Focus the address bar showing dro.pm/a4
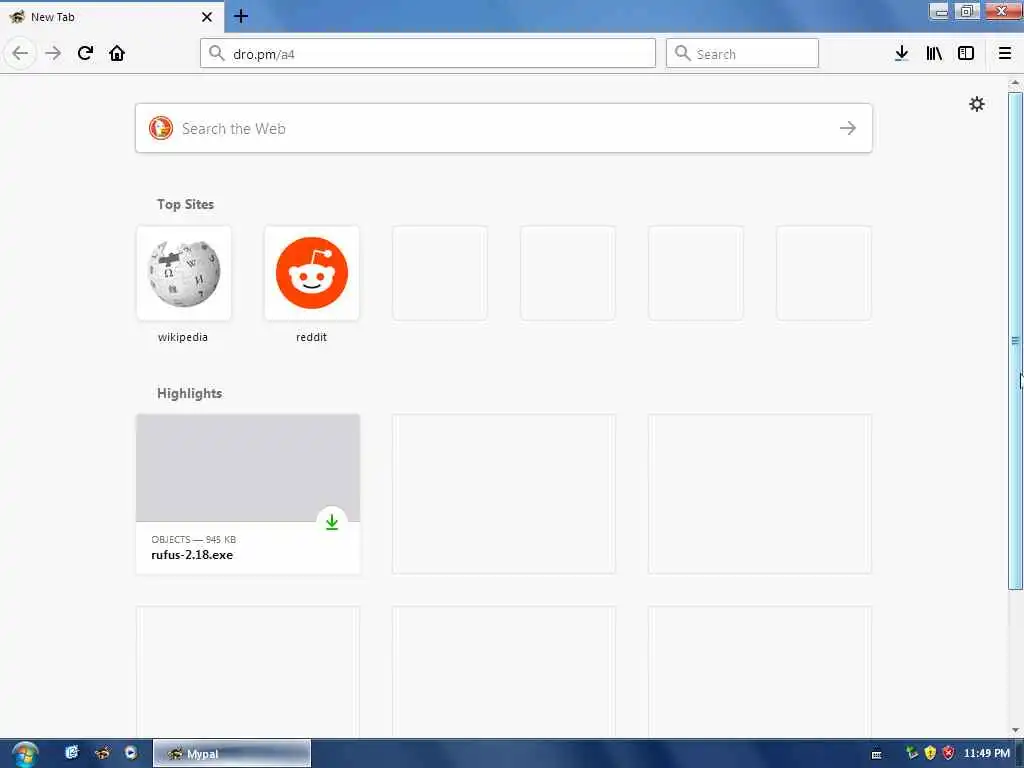1024x768 pixels. pos(428,53)
